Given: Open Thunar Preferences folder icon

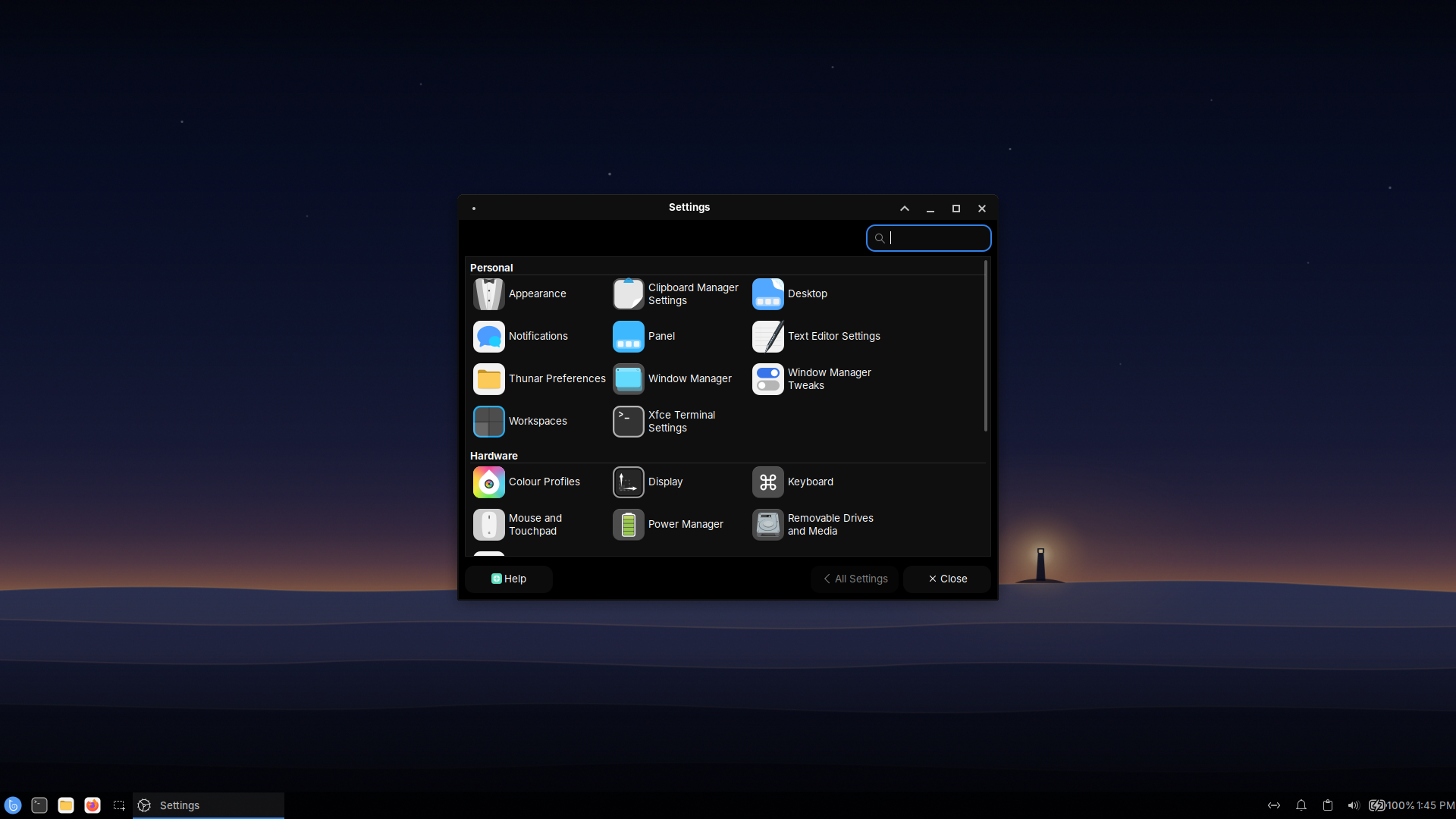Looking at the screenshot, I should (488, 379).
